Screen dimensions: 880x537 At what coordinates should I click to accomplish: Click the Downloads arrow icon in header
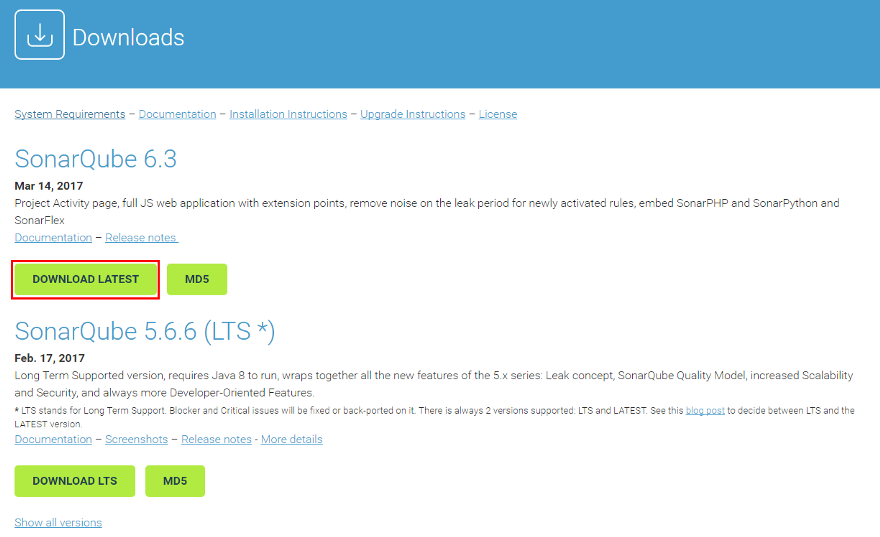(39, 35)
